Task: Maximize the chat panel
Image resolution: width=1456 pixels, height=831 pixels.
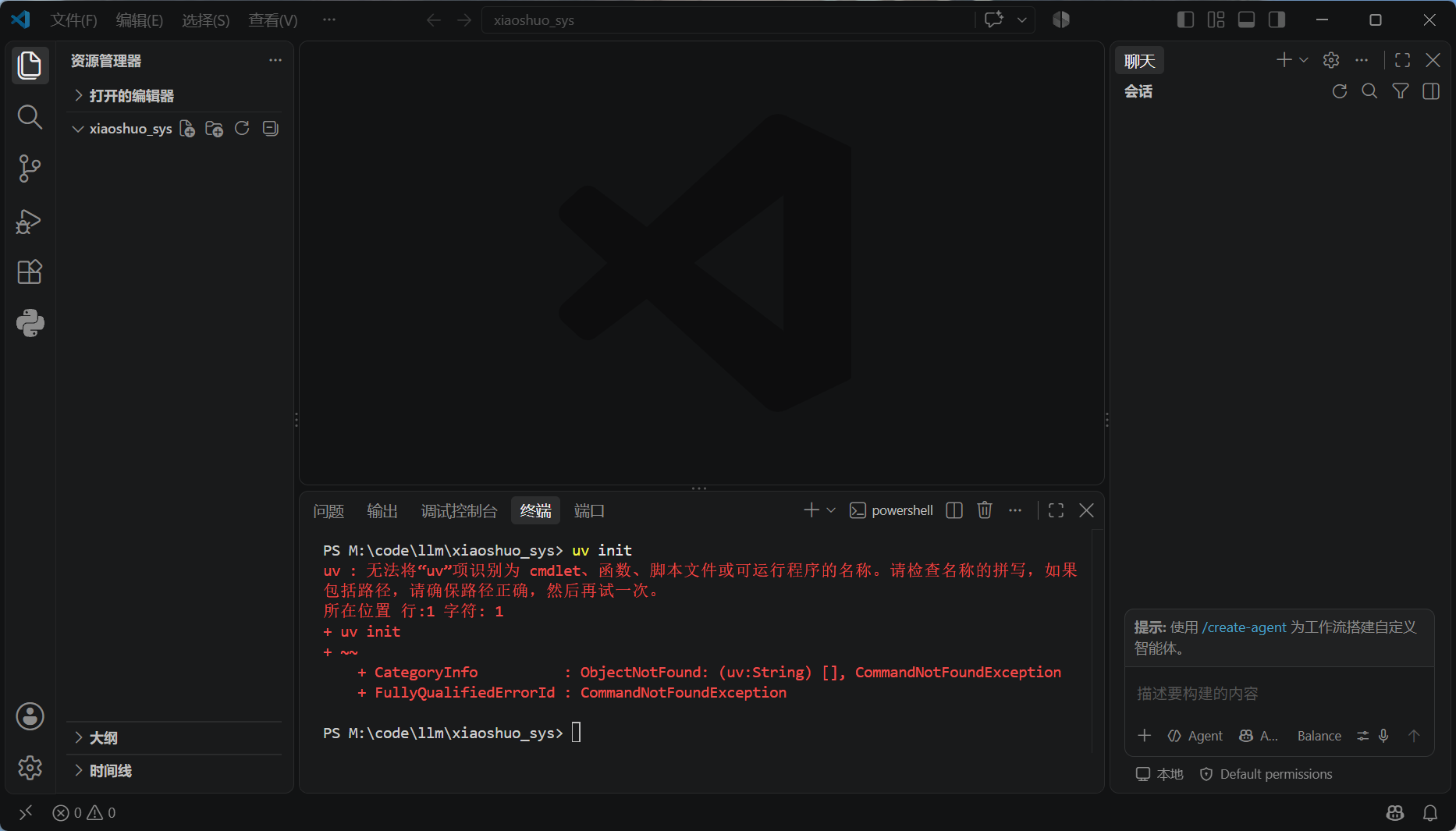Action: tap(1402, 60)
